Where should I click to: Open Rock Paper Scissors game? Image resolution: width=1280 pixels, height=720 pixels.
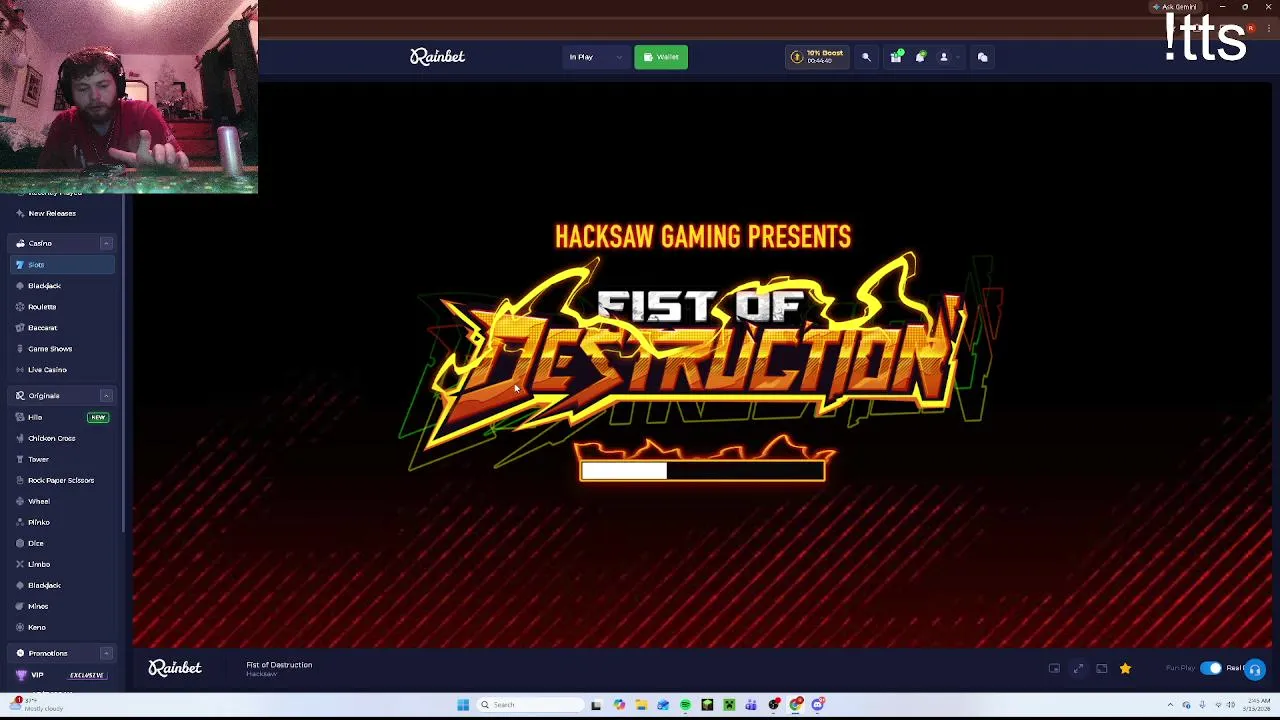(x=61, y=480)
